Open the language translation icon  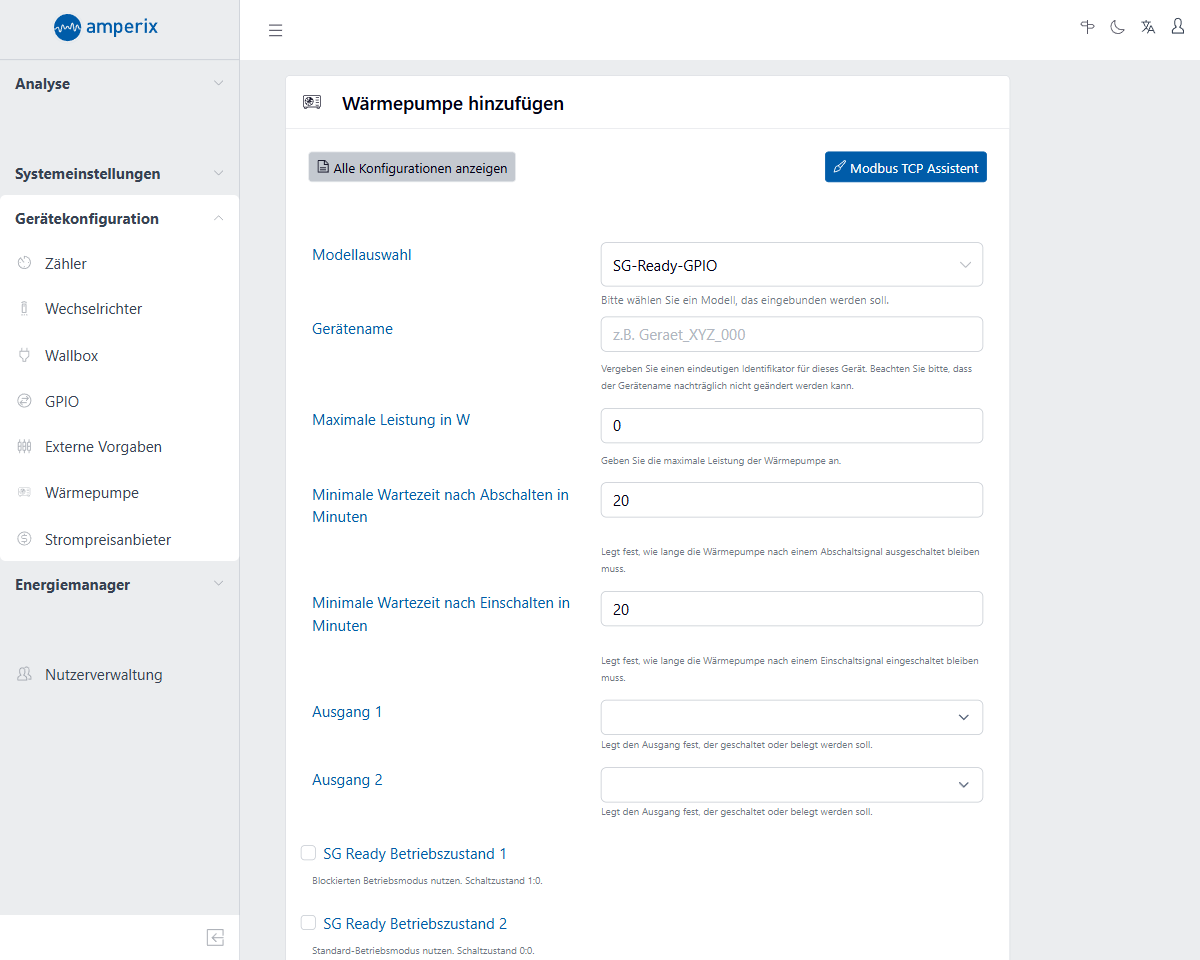[1148, 28]
